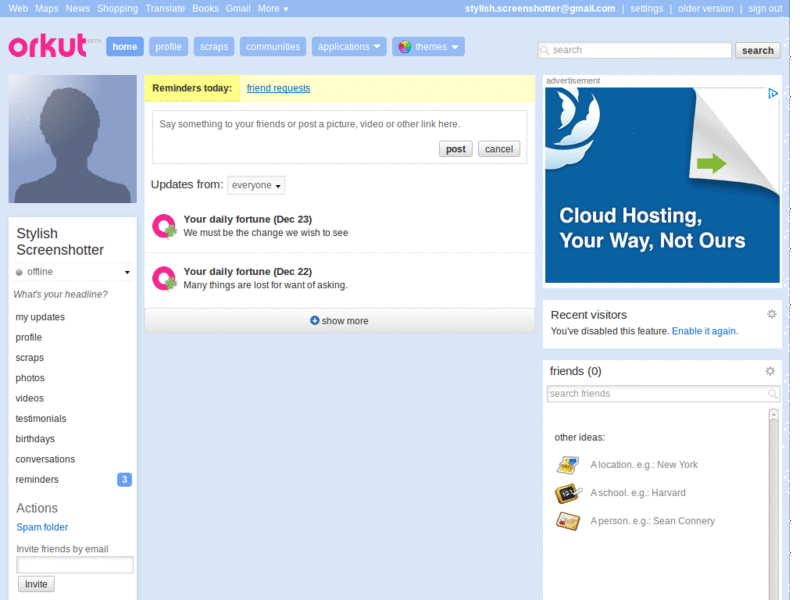Viewport: 800px width, 600px height.
Task: Click the Dec 23 fortune orkut icon
Action: 164,226
